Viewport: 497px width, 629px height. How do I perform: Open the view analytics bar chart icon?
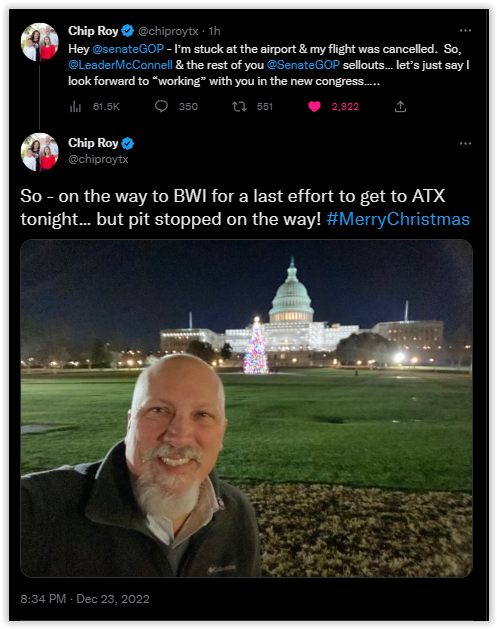point(75,107)
